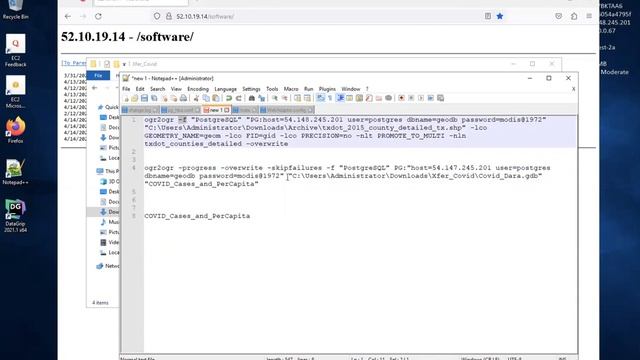Image resolution: width=640 pixels, height=360 pixels.
Task: Click the Close All toolbar icon
Action: click(174, 98)
